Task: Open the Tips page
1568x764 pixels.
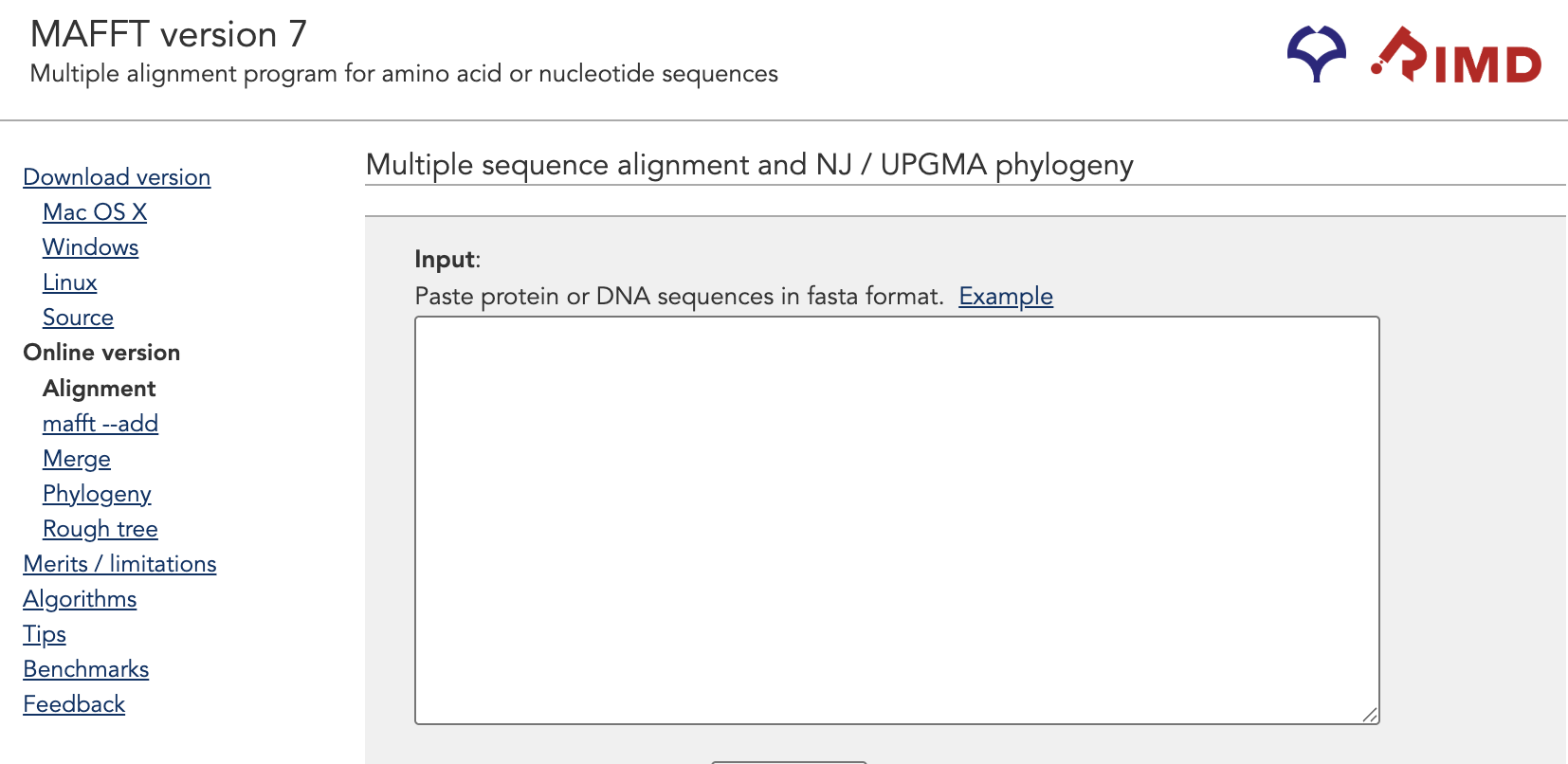Action: pyautogui.click(x=45, y=634)
